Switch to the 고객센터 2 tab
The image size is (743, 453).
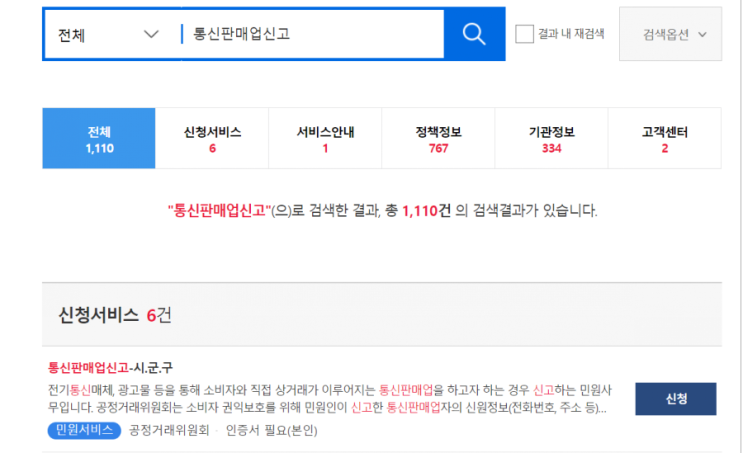tap(665, 138)
